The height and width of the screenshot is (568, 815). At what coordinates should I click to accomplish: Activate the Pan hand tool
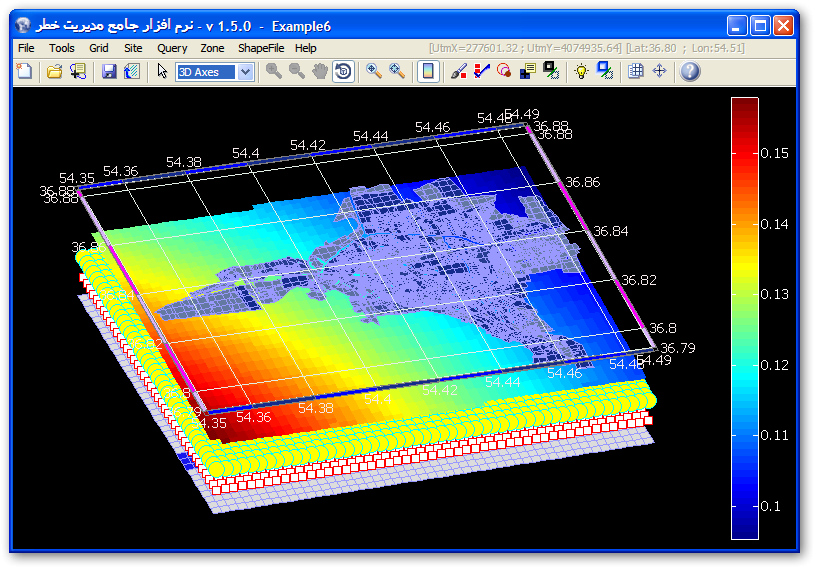(320, 71)
